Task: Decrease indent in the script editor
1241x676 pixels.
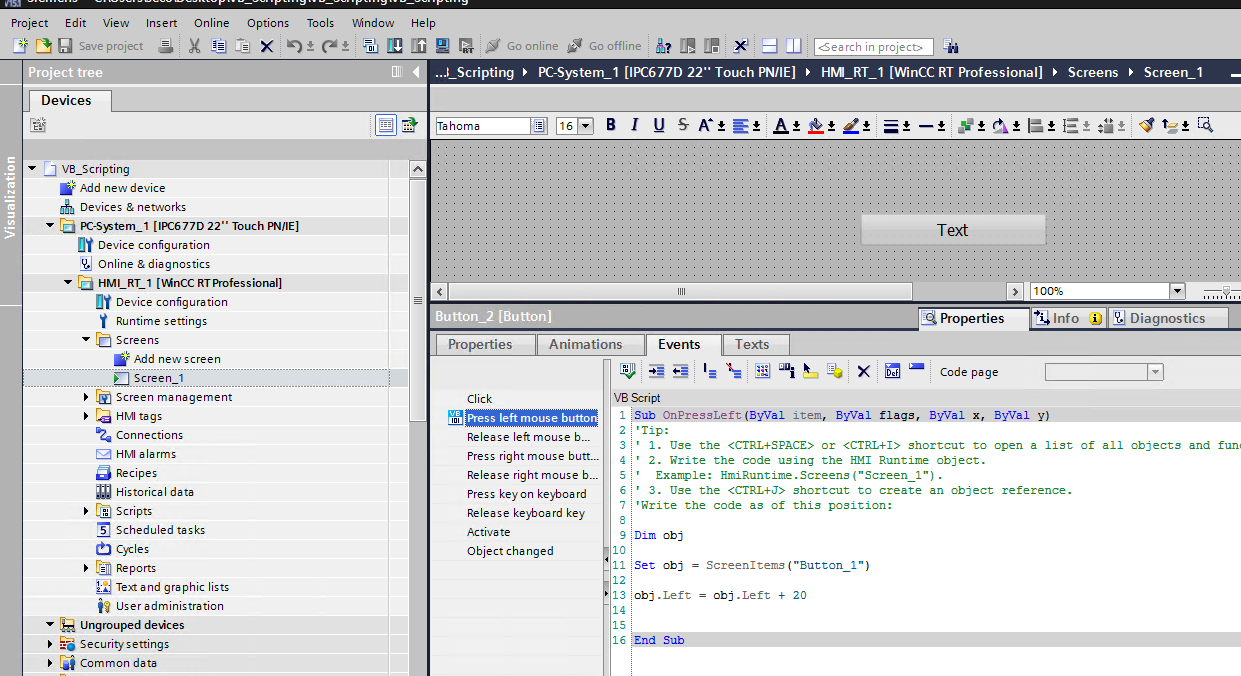Action: (680, 371)
